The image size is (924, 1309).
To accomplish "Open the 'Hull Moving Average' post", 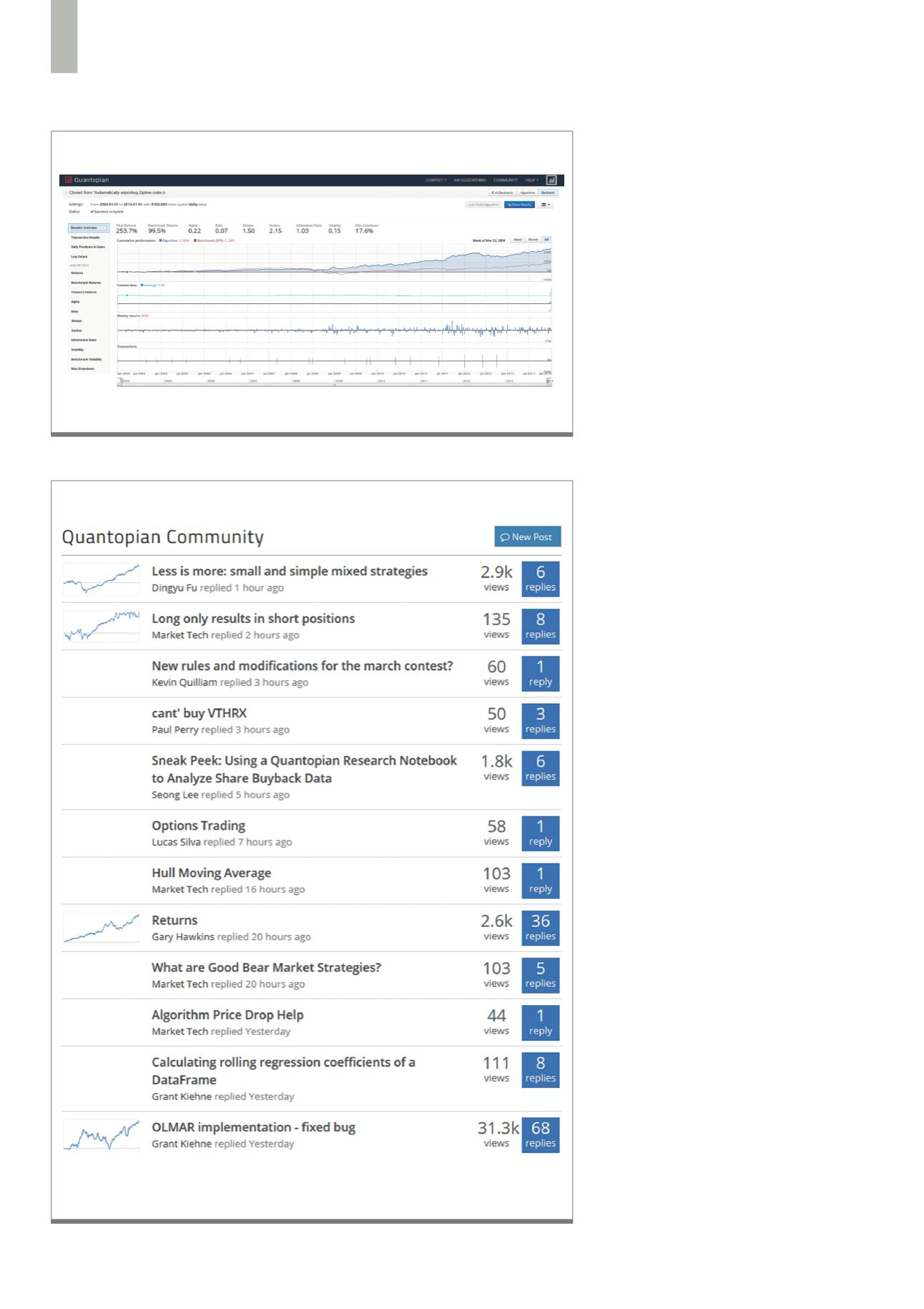I will [x=211, y=873].
